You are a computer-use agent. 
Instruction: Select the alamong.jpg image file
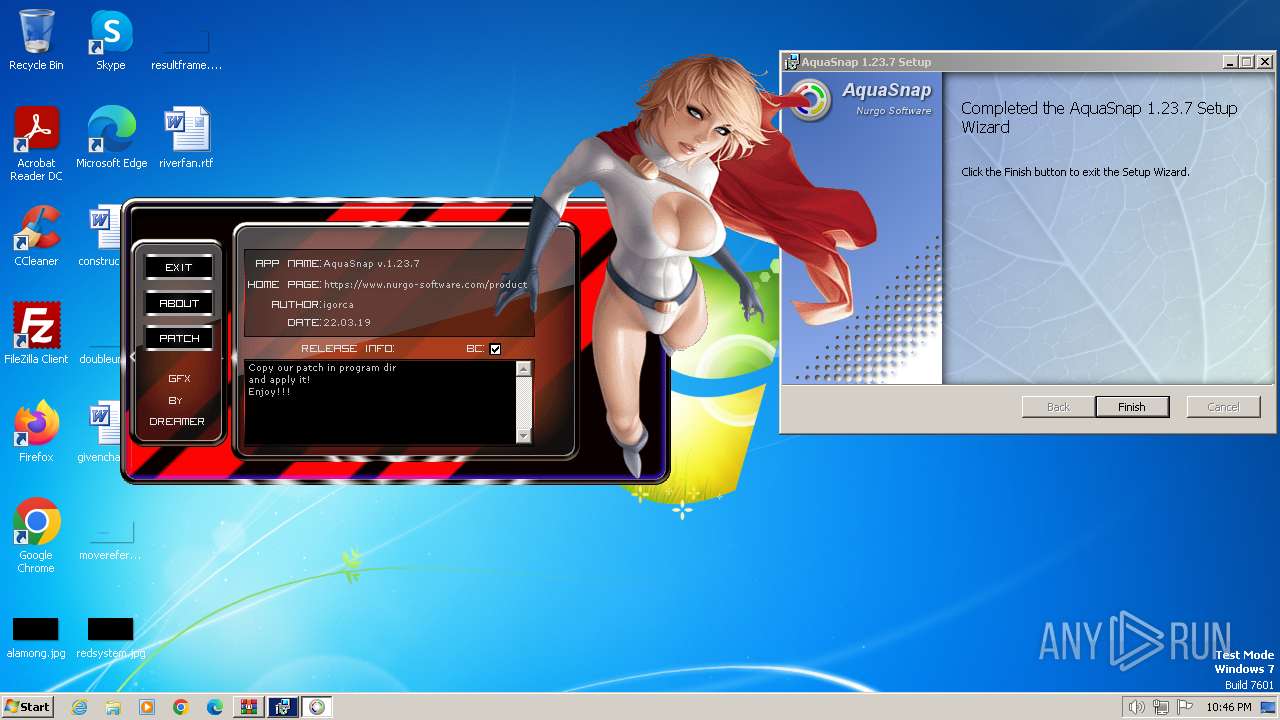[36, 638]
